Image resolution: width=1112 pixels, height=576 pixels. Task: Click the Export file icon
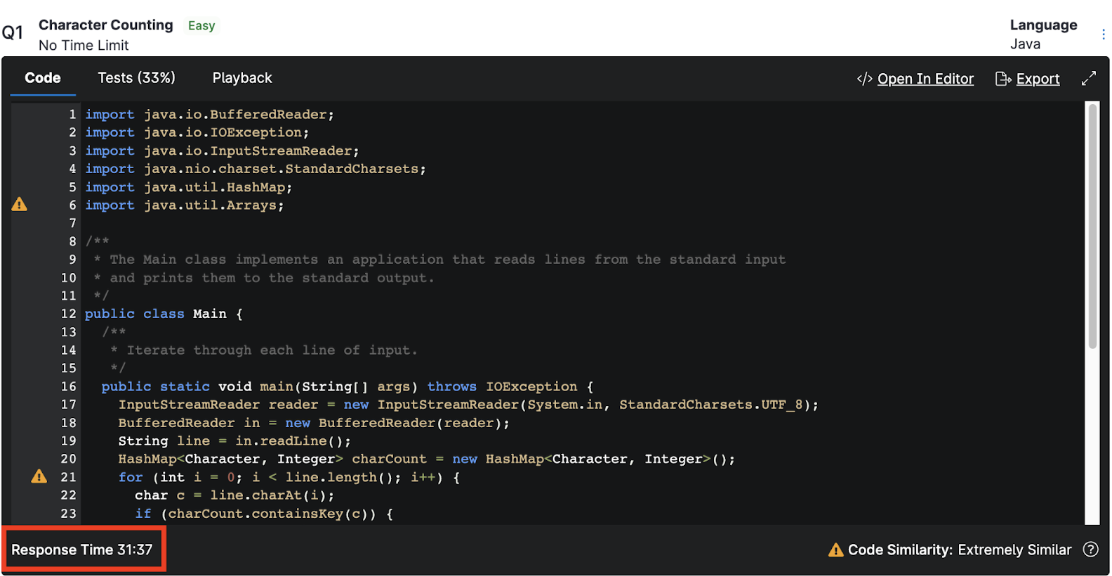click(x=1003, y=79)
